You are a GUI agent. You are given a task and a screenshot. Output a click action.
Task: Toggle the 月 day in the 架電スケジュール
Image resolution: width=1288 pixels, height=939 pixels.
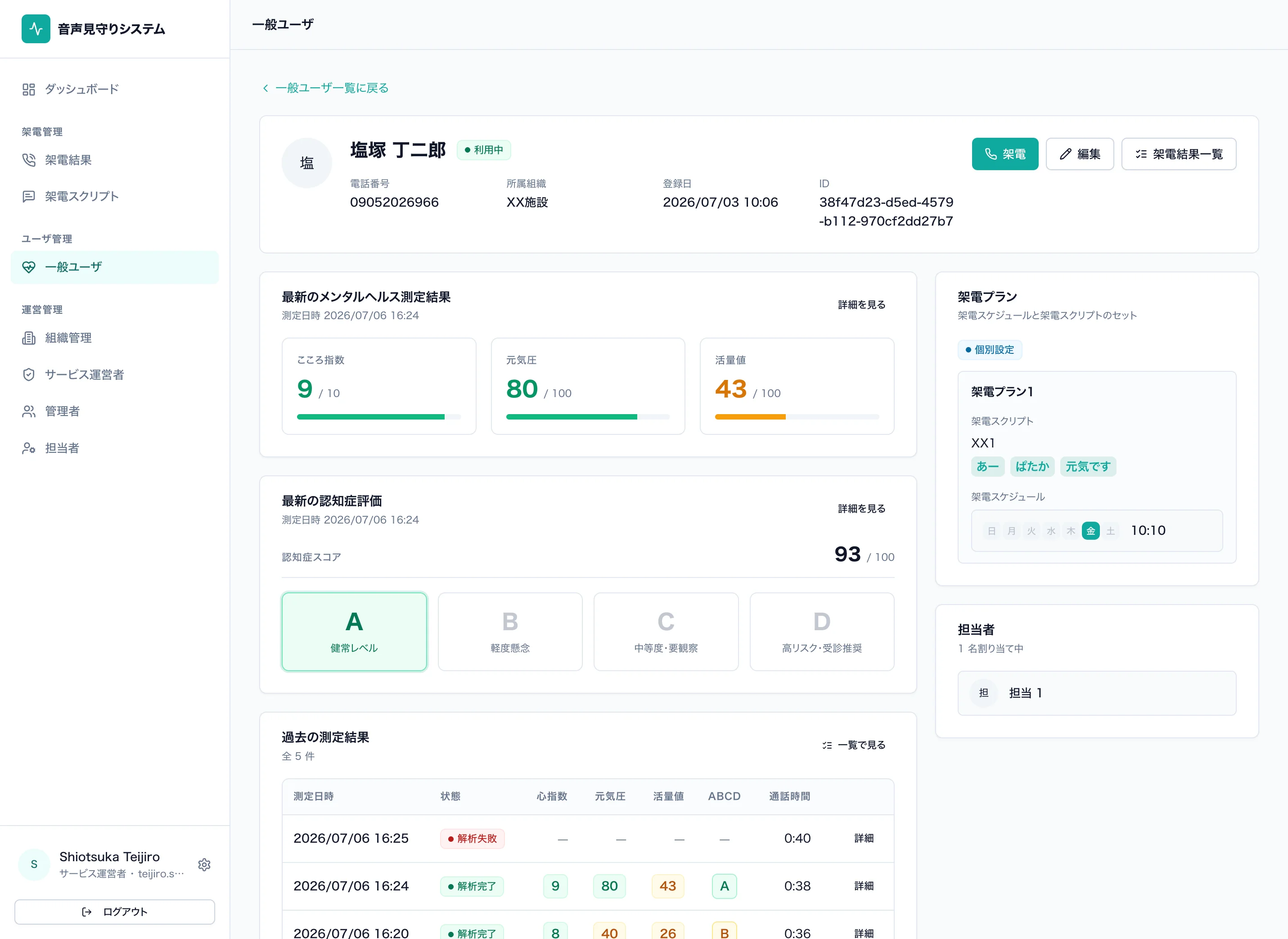tap(1011, 531)
